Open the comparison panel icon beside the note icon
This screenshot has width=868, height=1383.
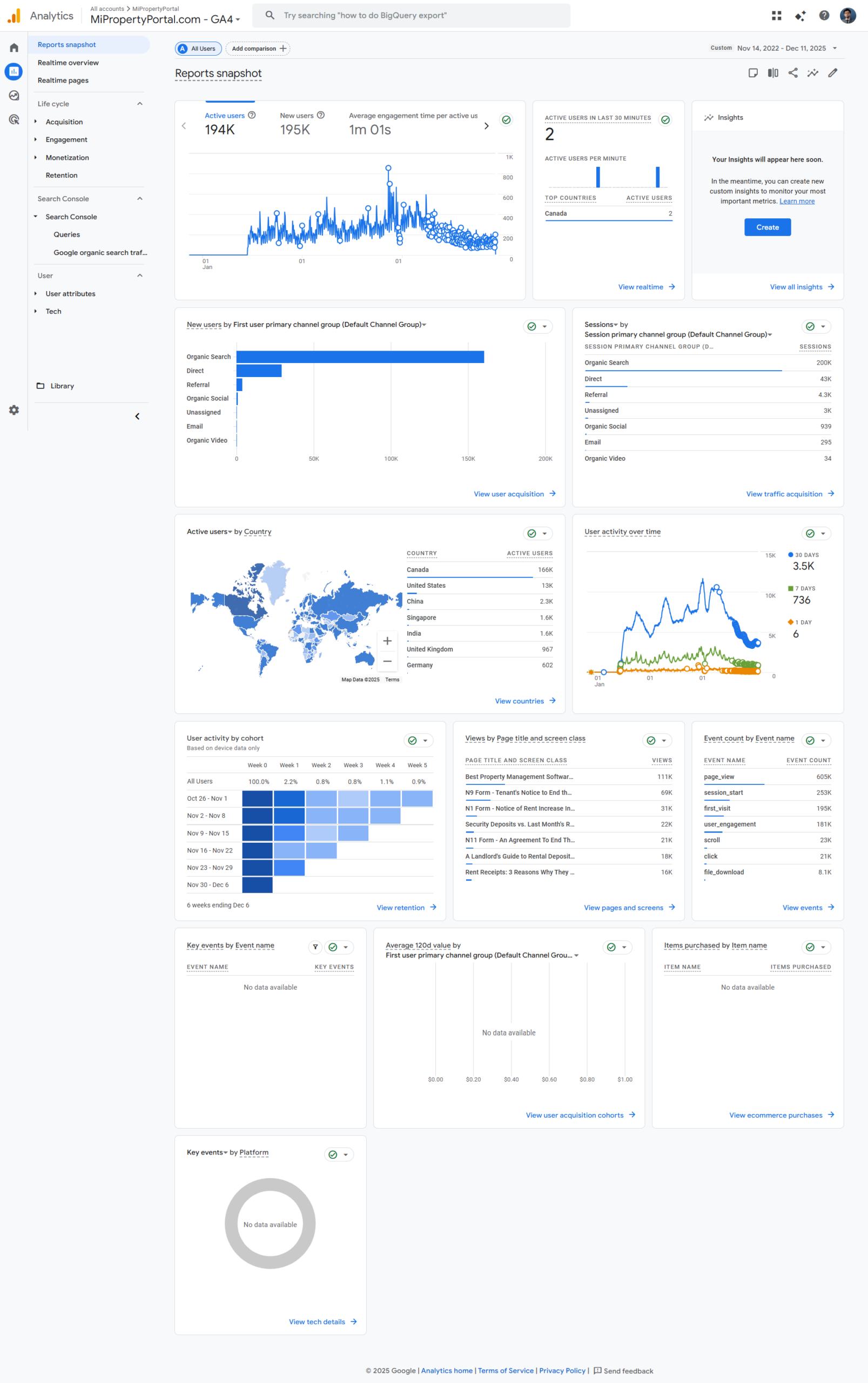pyautogui.click(x=773, y=73)
